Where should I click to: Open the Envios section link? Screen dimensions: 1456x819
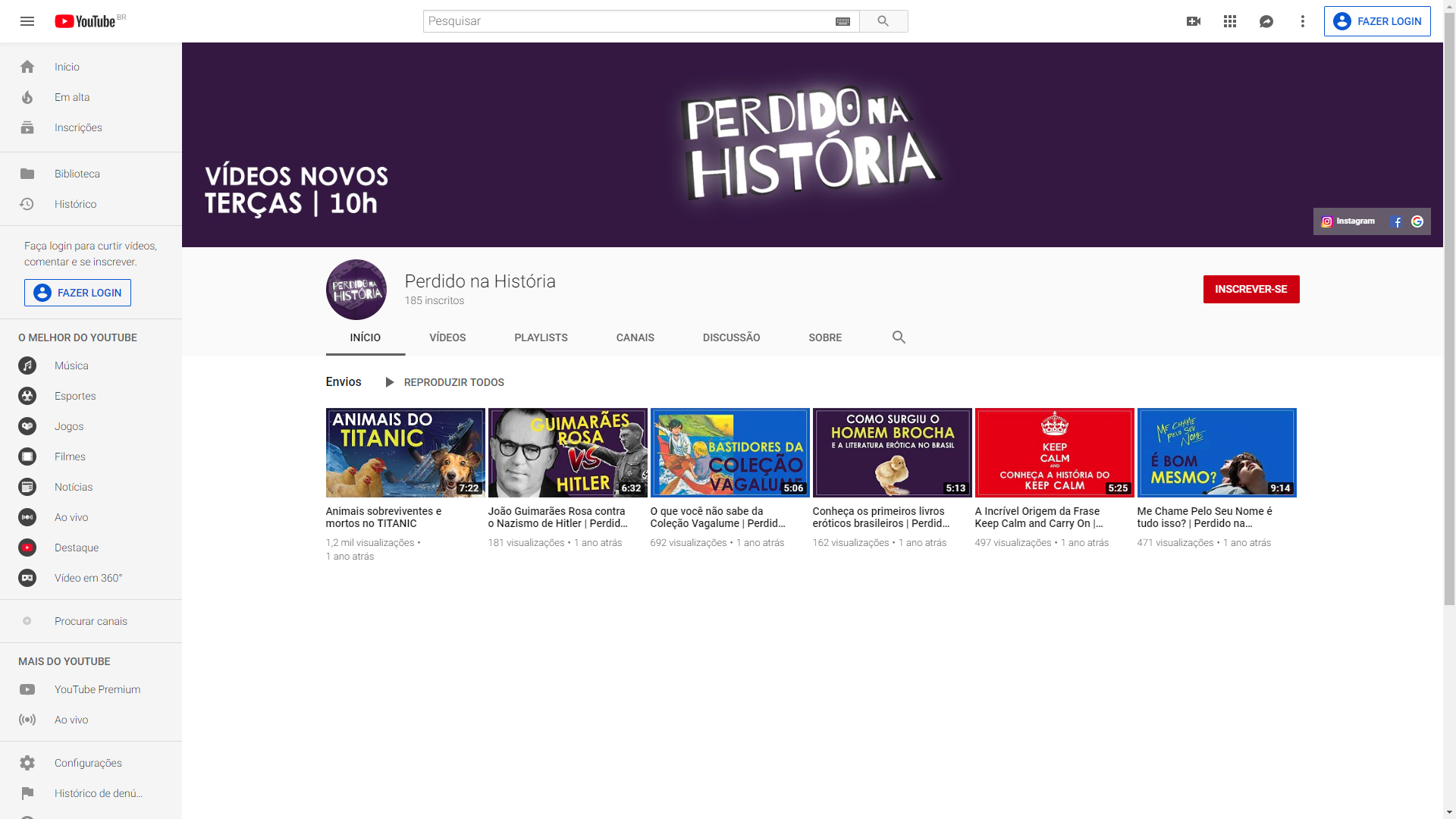[x=344, y=382]
